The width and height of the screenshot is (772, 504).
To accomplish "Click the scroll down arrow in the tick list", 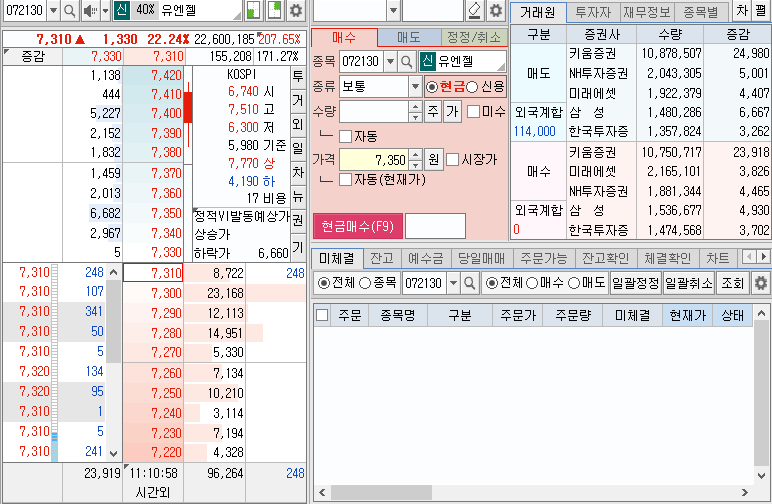I will click(x=114, y=453).
